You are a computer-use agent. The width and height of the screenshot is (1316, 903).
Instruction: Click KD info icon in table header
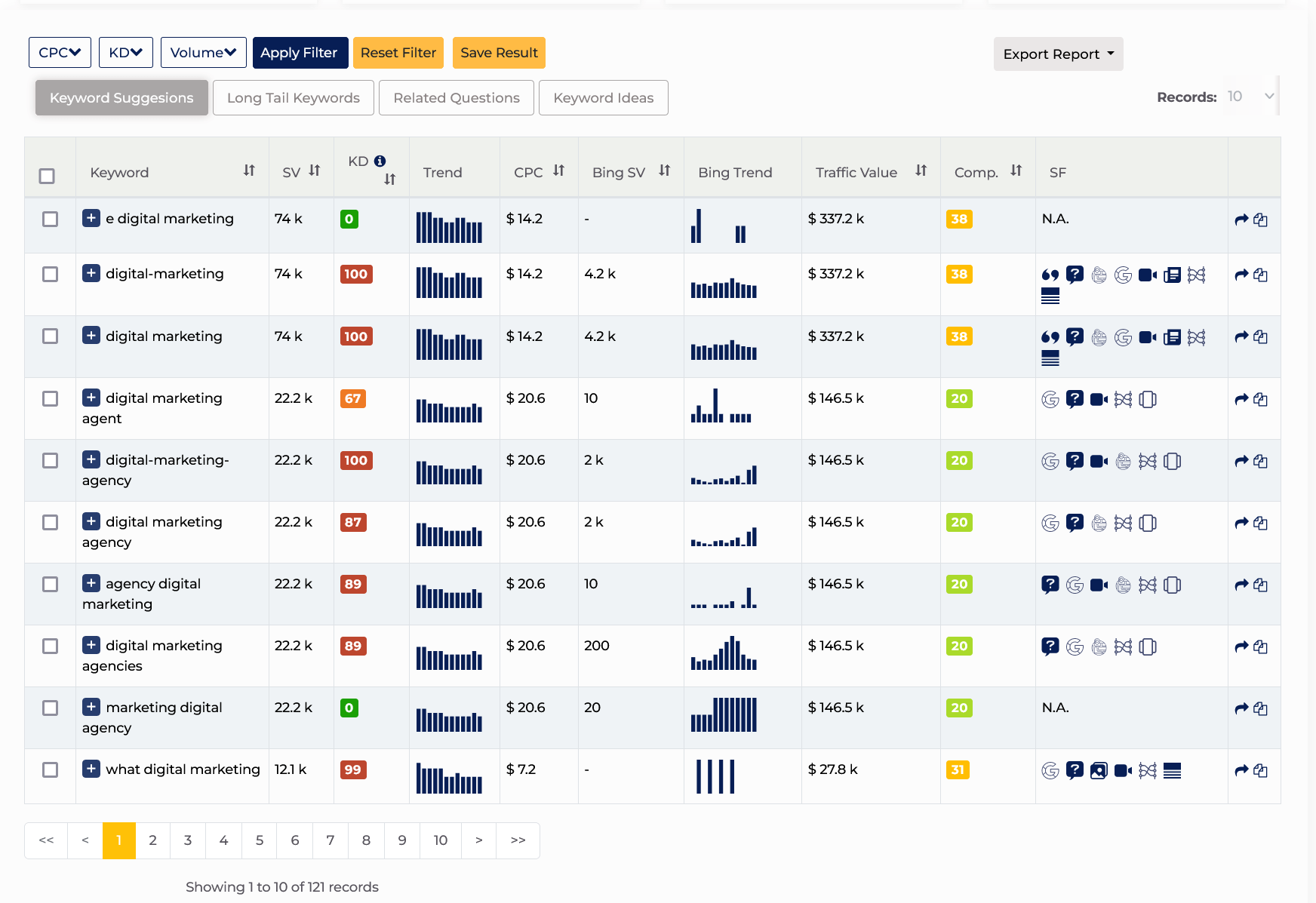[x=380, y=161]
